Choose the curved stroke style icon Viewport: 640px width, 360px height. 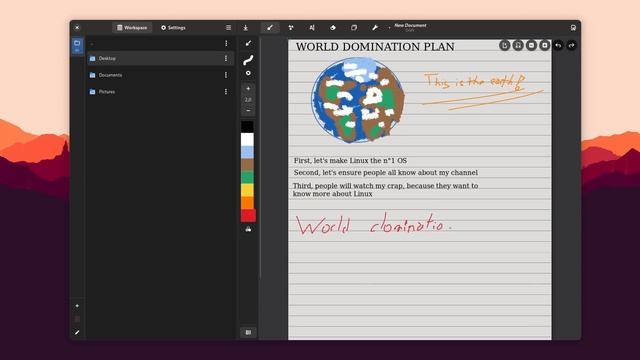(x=248, y=60)
